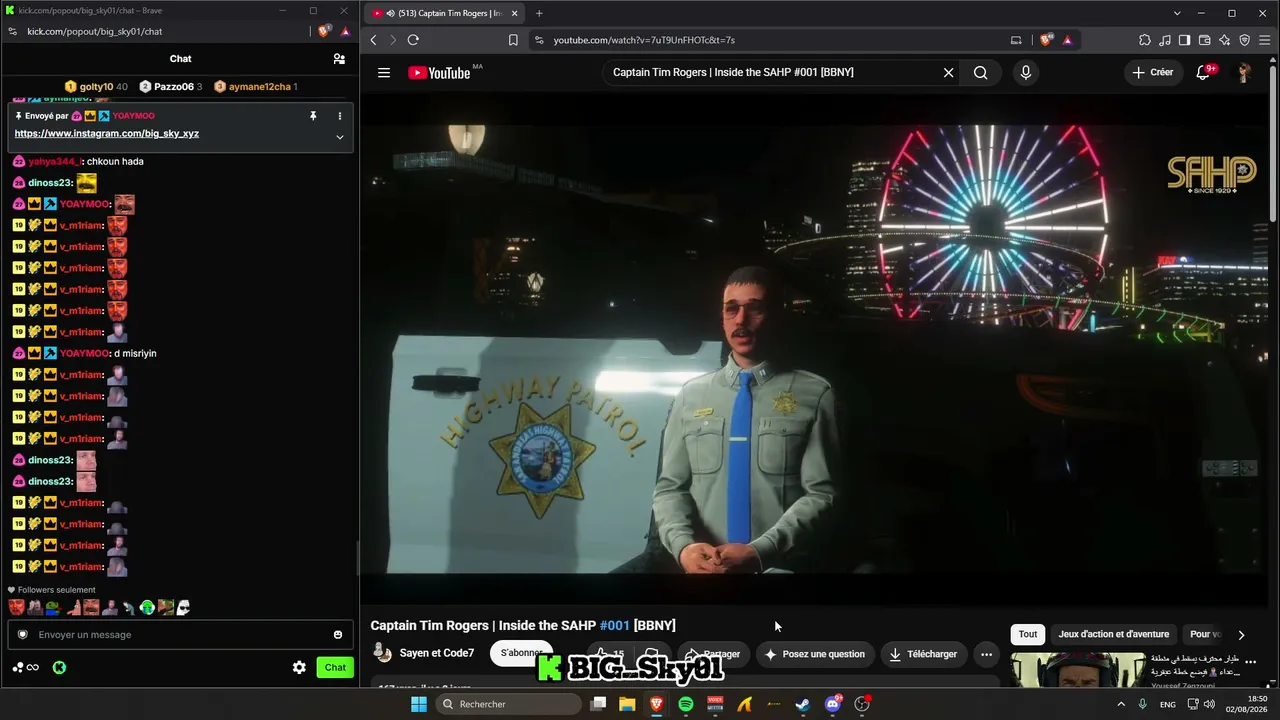Show next filter chips with right arrow

click(x=1241, y=634)
